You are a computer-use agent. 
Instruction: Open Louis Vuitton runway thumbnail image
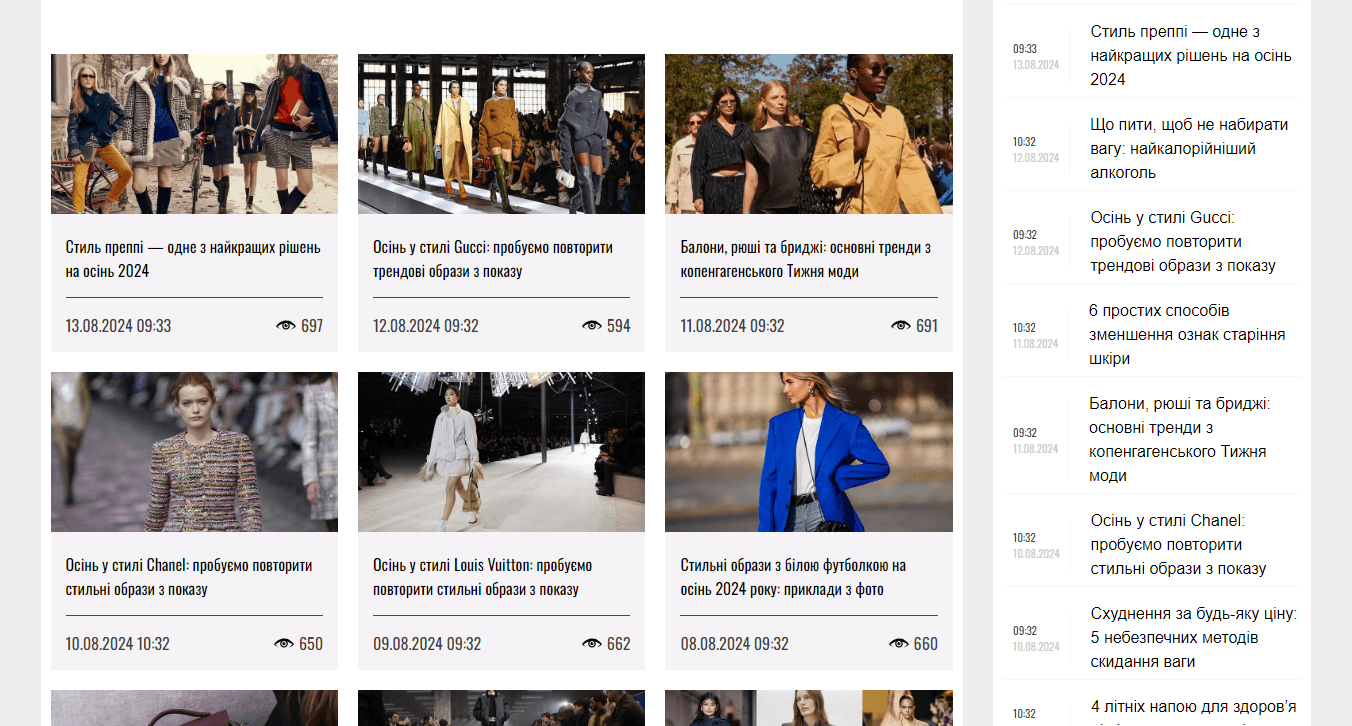[x=501, y=452]
